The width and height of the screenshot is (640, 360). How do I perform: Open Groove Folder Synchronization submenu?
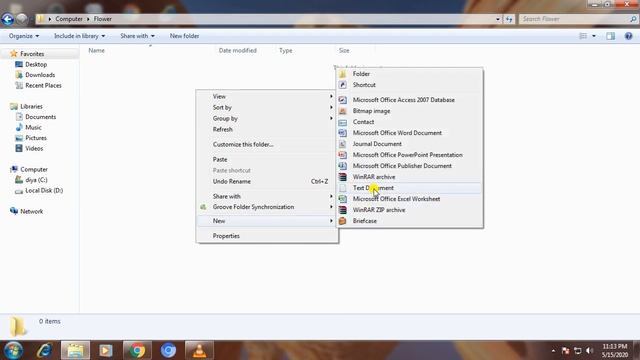coord(267,207)
